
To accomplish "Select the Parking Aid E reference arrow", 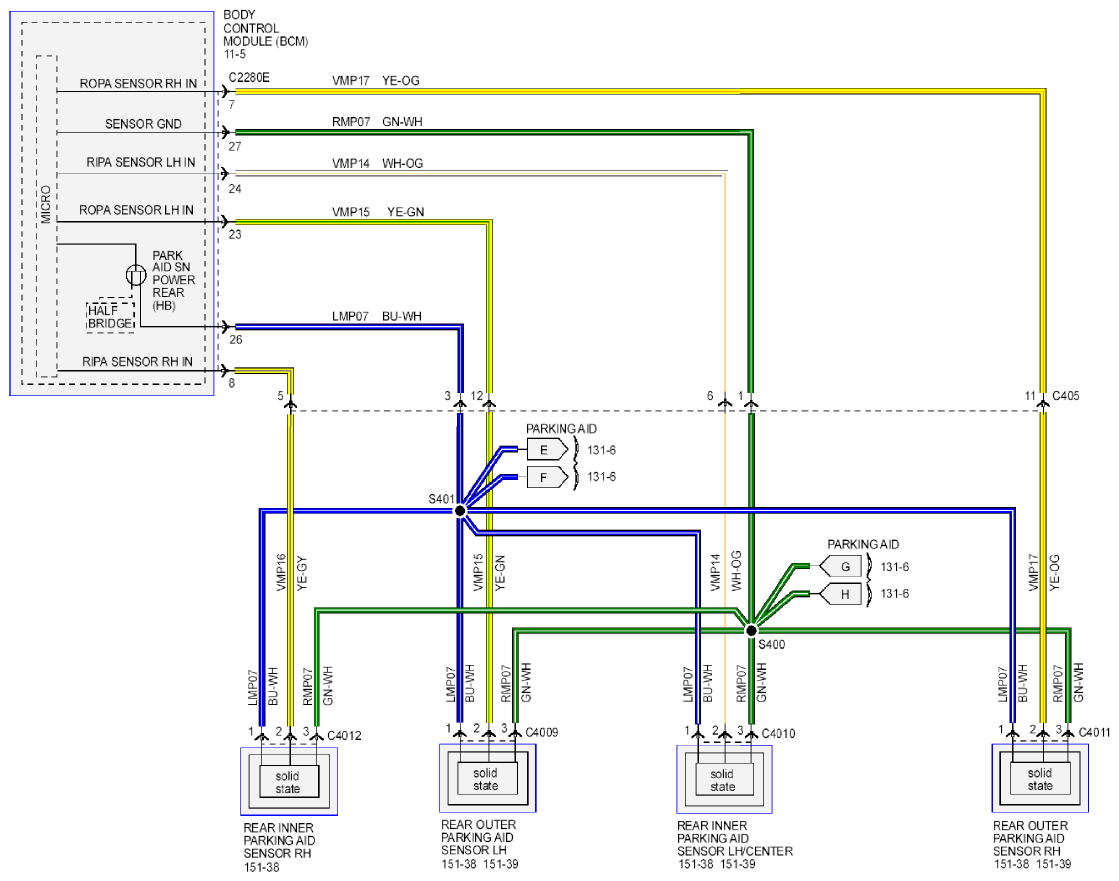I will tap(547, 449).
